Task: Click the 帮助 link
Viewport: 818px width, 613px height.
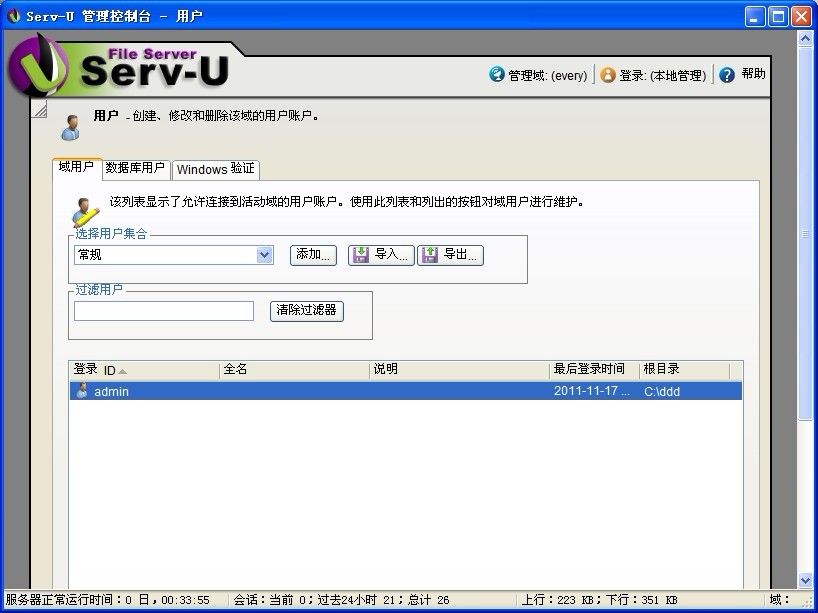Action: coord(753,74)
